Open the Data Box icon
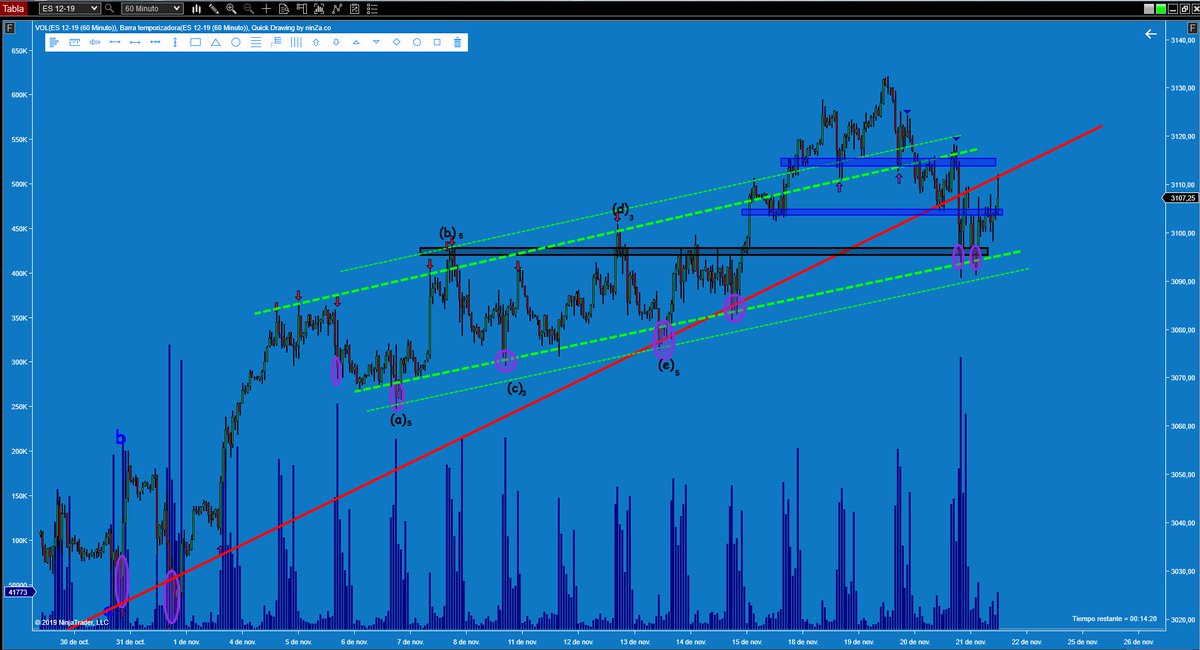Viewport: 1200px width, 650px height. click(284, 8)
